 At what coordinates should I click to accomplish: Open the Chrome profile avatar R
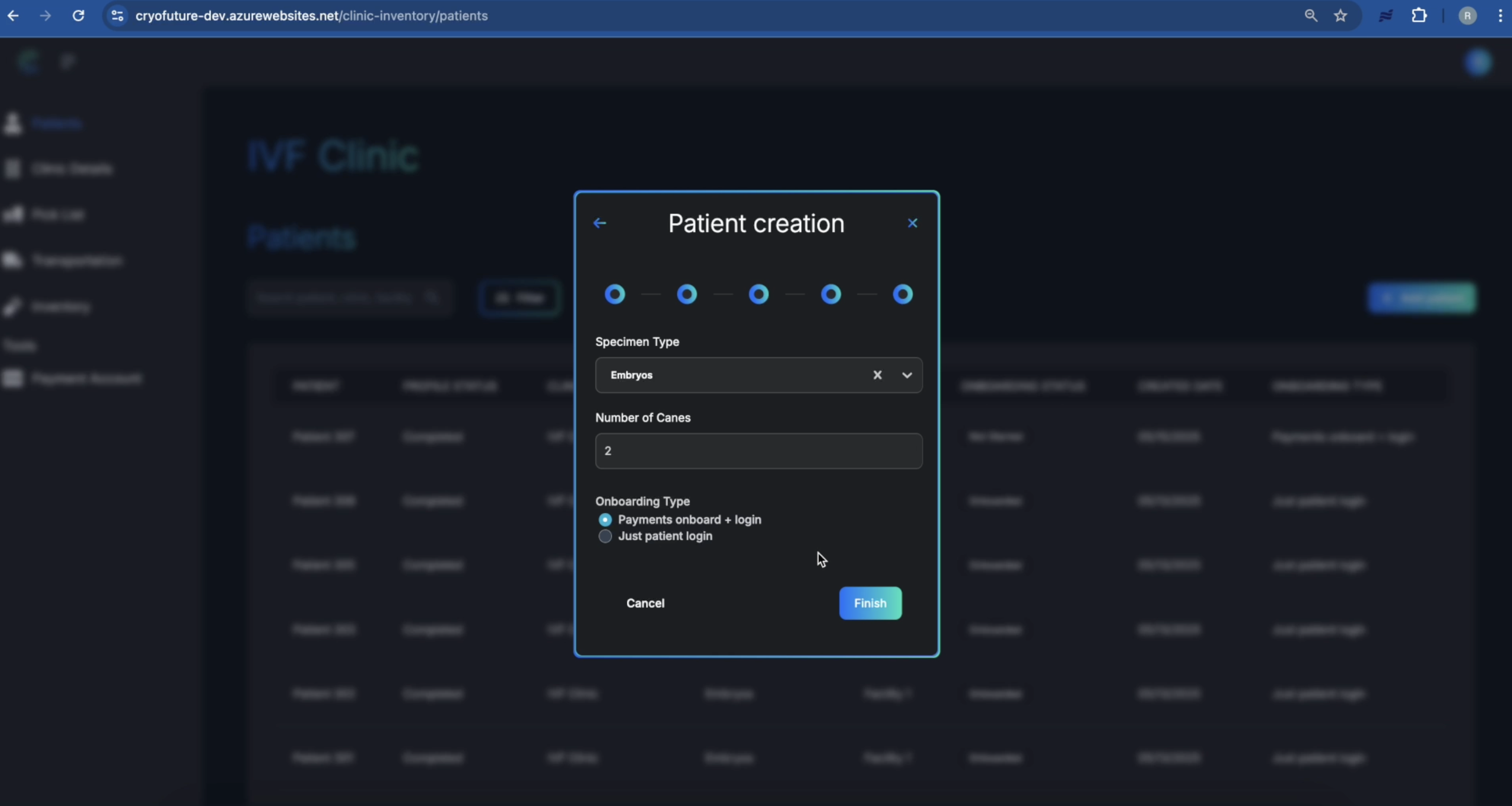click(1467, 16)
